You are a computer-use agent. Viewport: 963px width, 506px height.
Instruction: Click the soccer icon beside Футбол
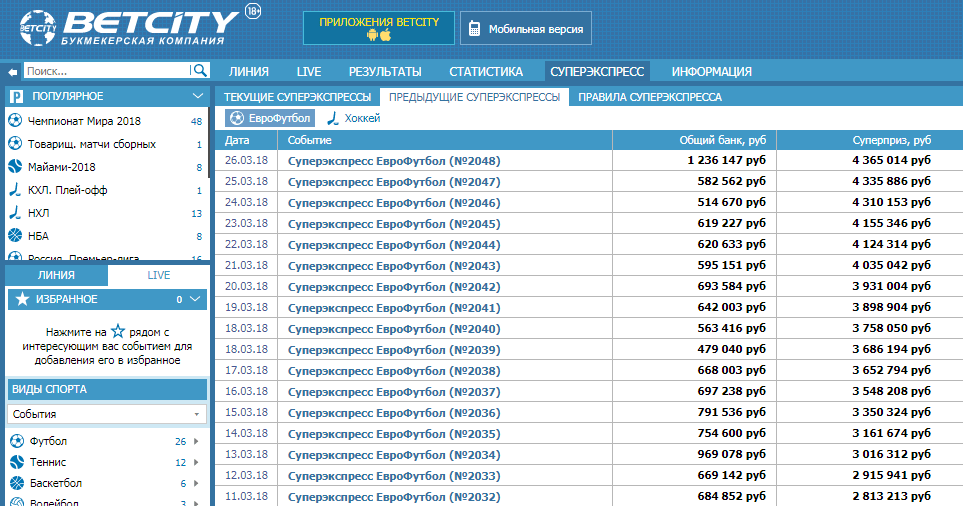click(x=17, y=441)
